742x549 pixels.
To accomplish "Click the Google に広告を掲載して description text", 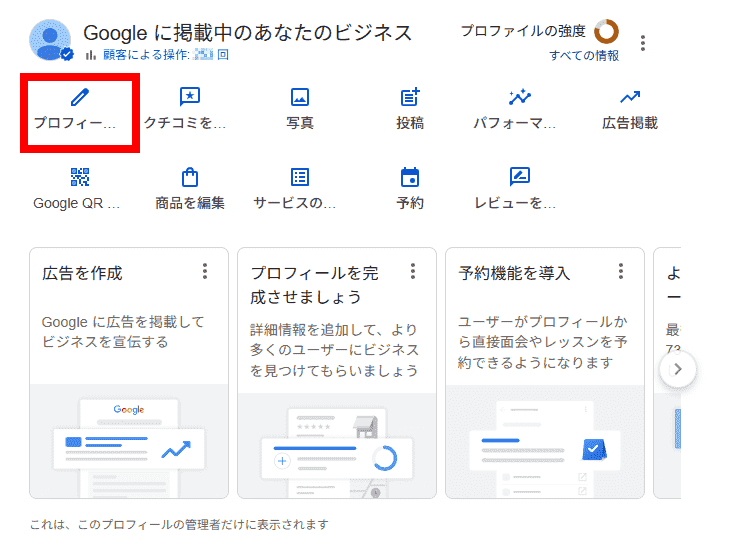I will click(123, 332).
